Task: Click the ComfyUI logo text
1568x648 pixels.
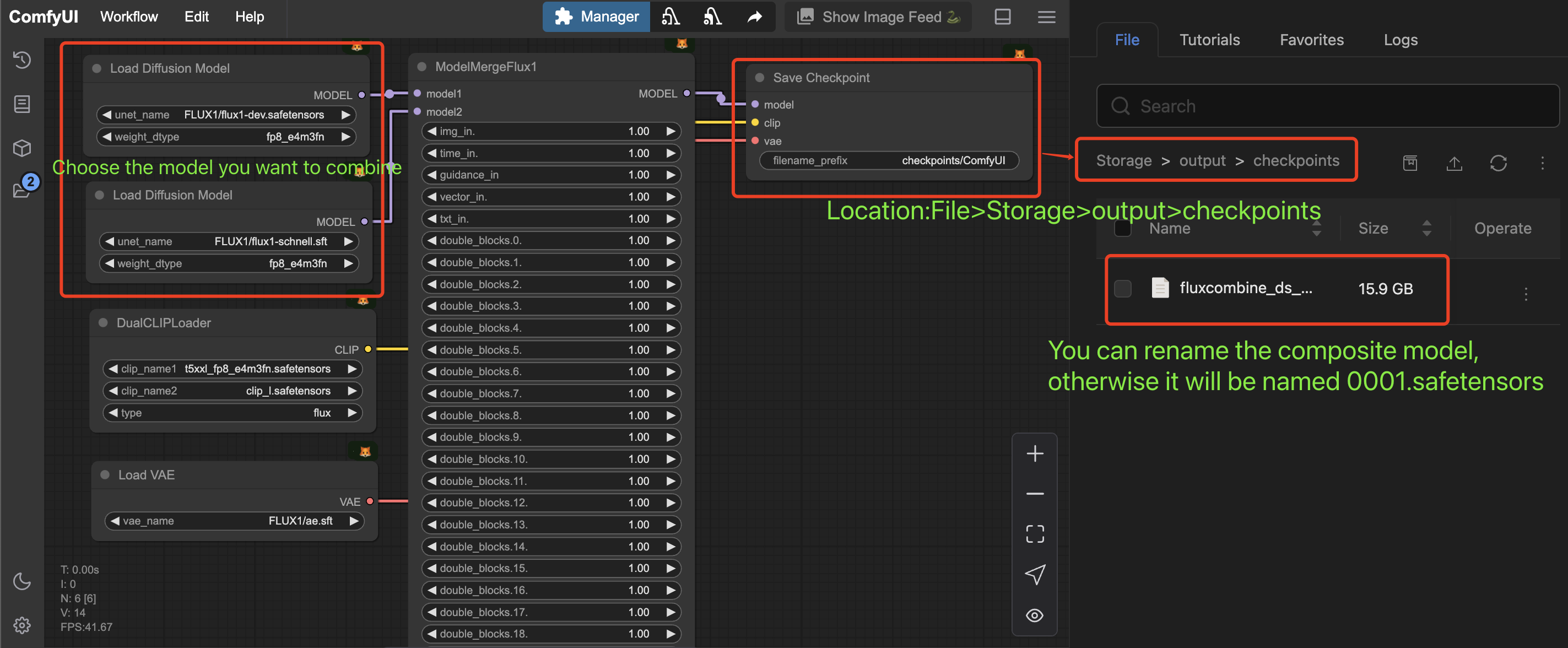Action: [x=43, y=17]
